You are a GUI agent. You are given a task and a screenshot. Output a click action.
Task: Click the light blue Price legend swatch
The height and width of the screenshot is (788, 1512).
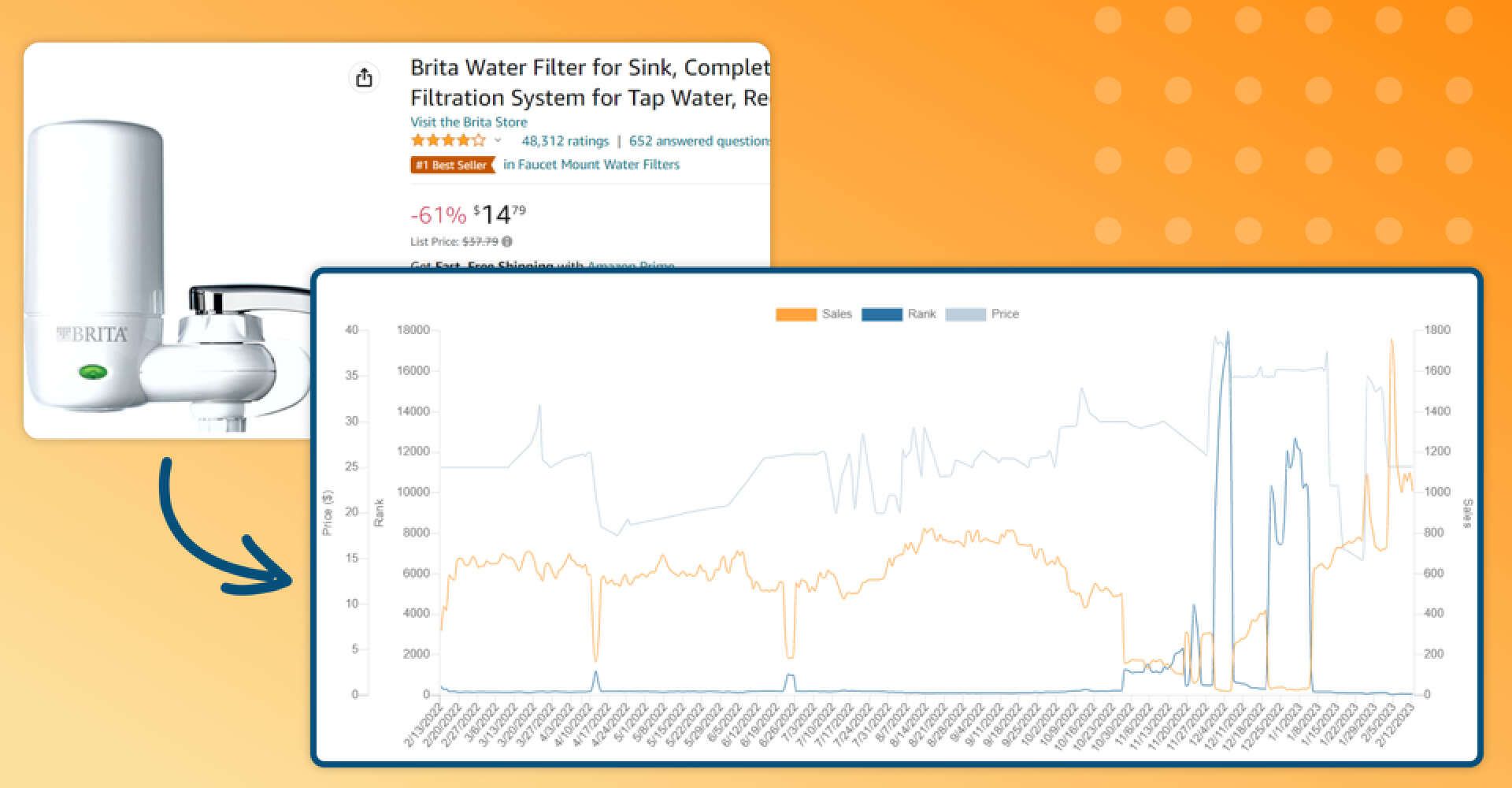click(x=965, y=314)
